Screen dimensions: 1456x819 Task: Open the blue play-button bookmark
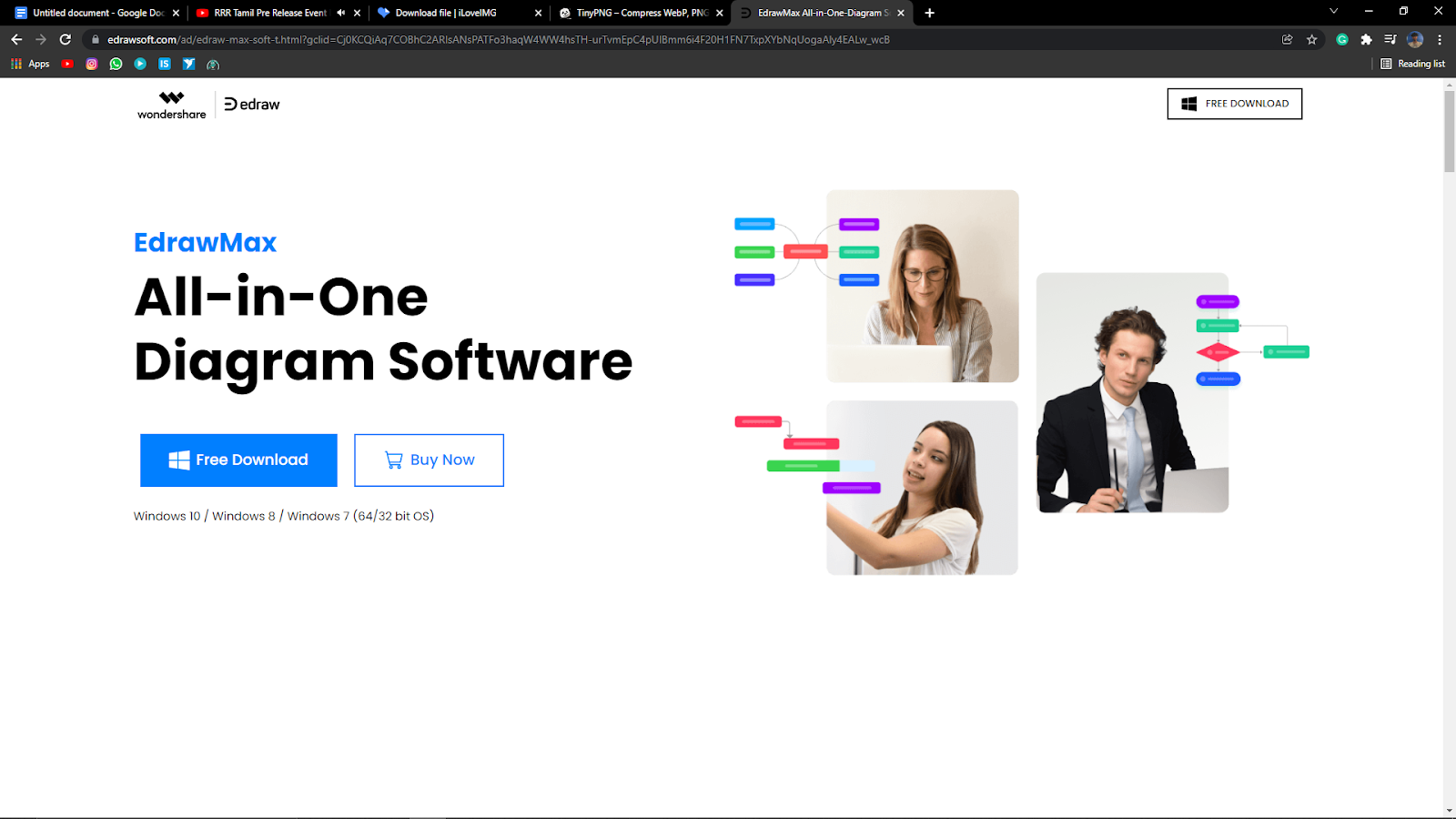(x=140, y=64)
